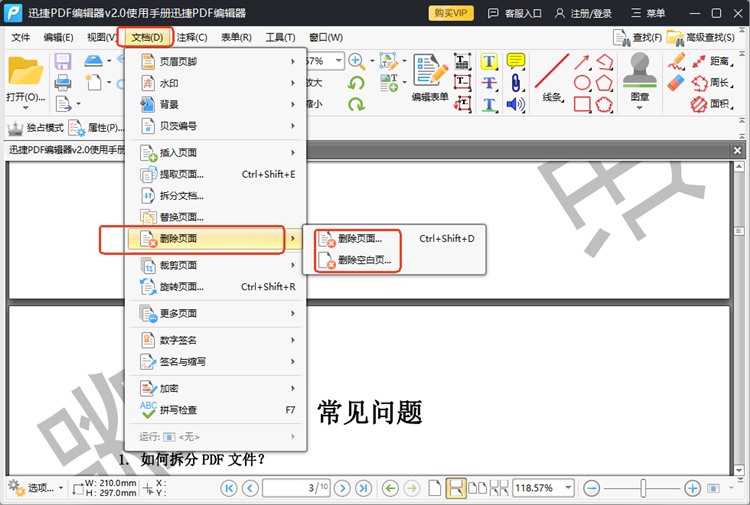Select the strikethrough T tool
Viewport: 750px width, 505px height.
click(x=489, y=83)
